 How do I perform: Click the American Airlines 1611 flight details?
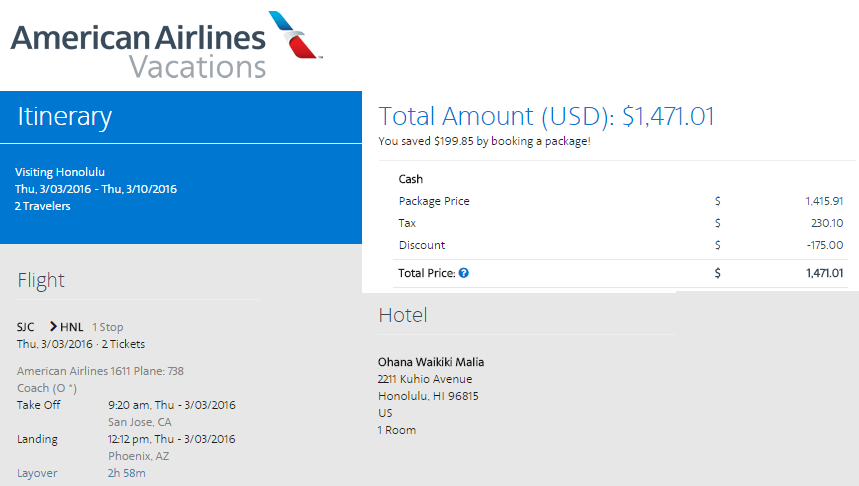click(100, 371)
